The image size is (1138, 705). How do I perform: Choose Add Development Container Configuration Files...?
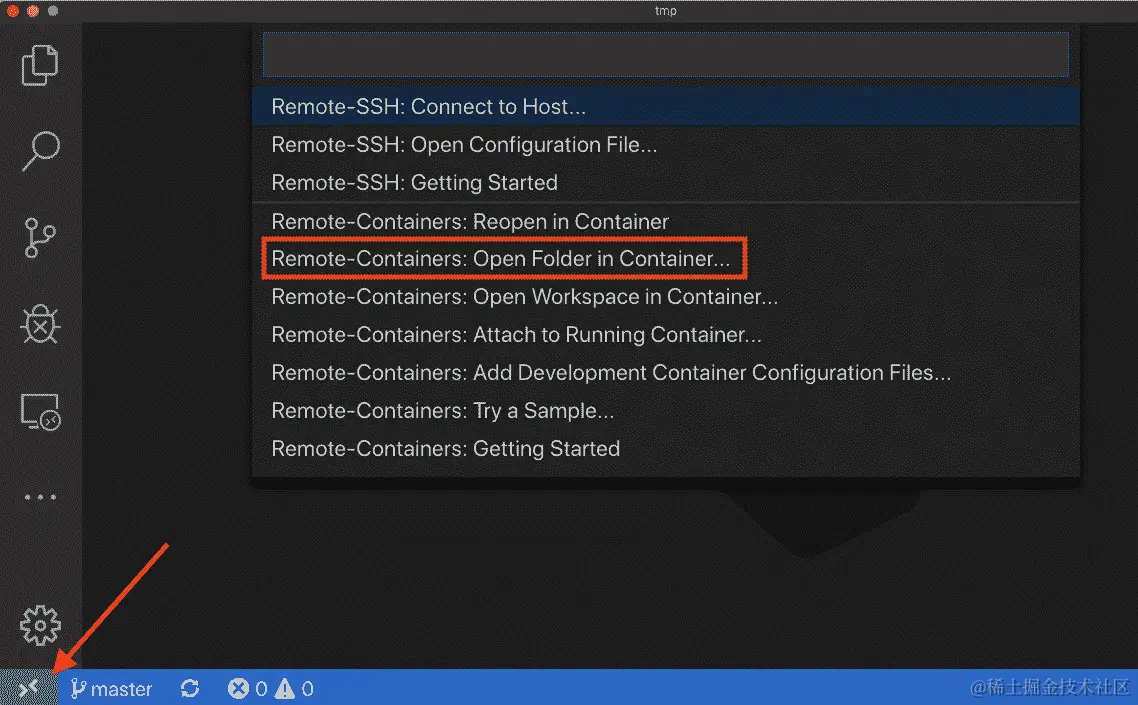(x=666, y=372)
